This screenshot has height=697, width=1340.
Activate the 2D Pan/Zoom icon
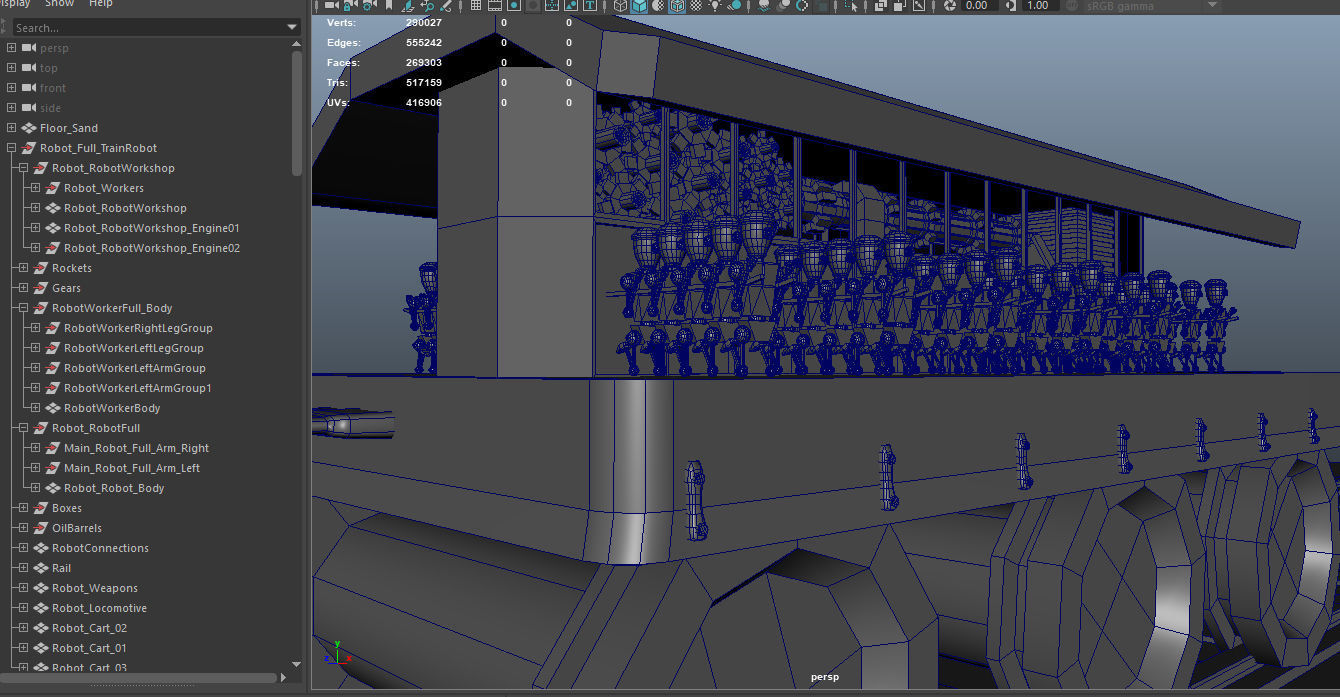[x=426, y=6]
